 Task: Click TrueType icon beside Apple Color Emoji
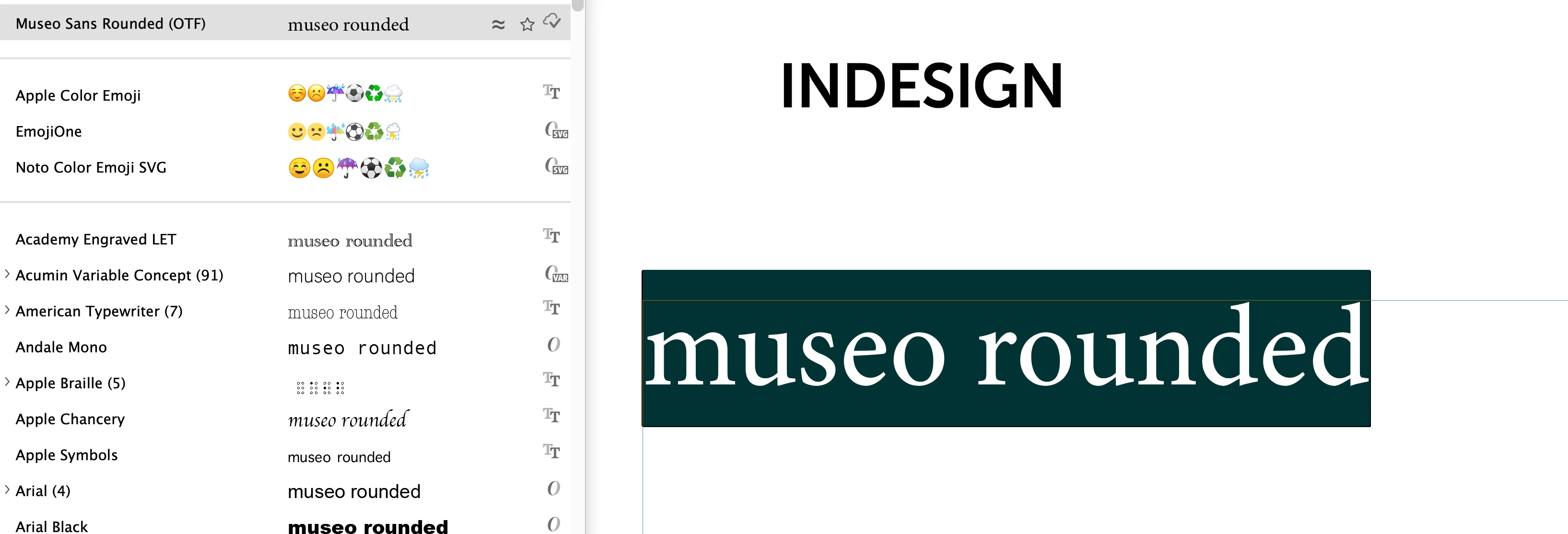pyautogui.click(x=551, y=92)
